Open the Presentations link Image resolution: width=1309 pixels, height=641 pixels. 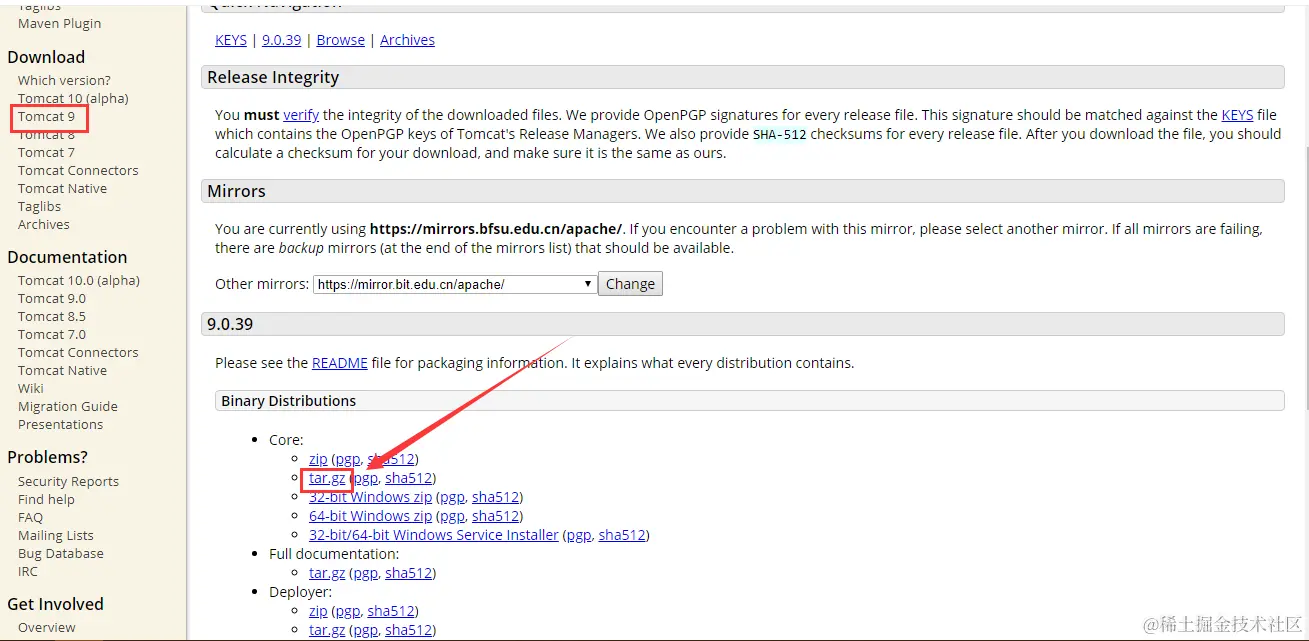point(60,424)
